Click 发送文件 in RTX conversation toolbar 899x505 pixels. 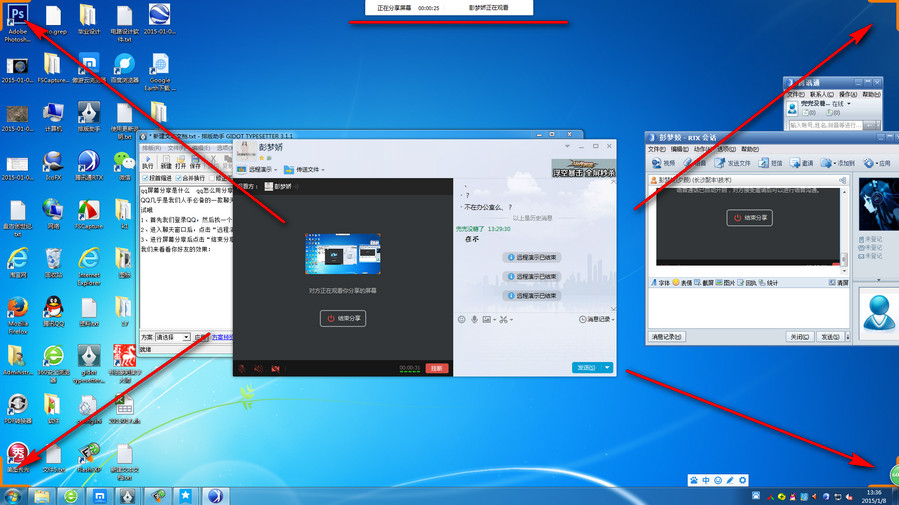point(733,163)
